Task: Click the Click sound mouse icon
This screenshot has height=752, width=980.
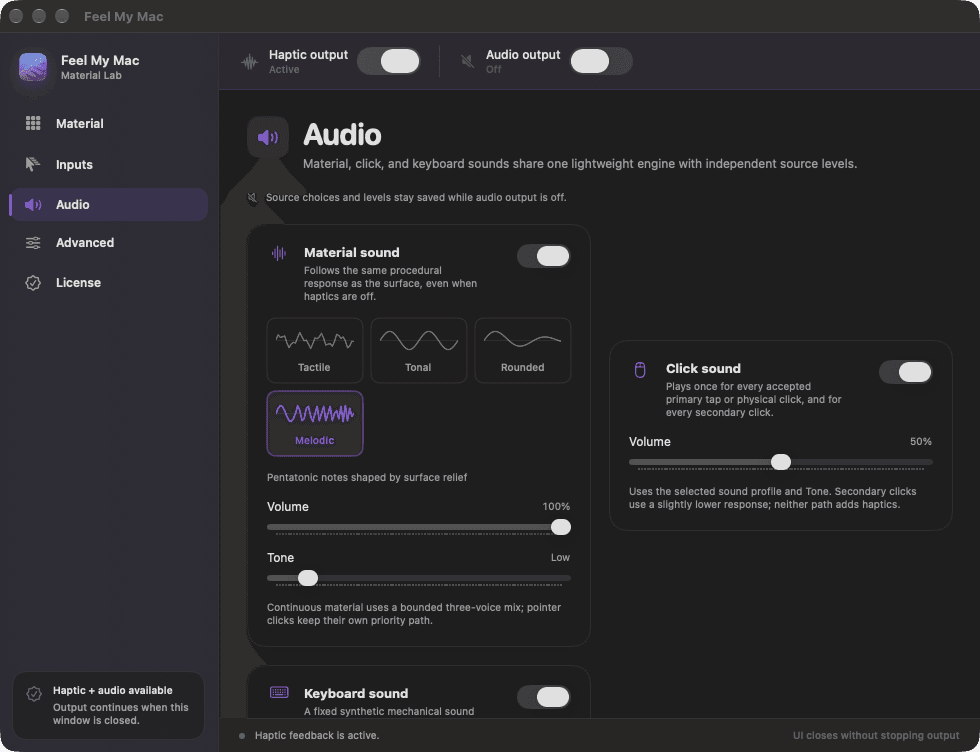Action: (x=640, y=369)
